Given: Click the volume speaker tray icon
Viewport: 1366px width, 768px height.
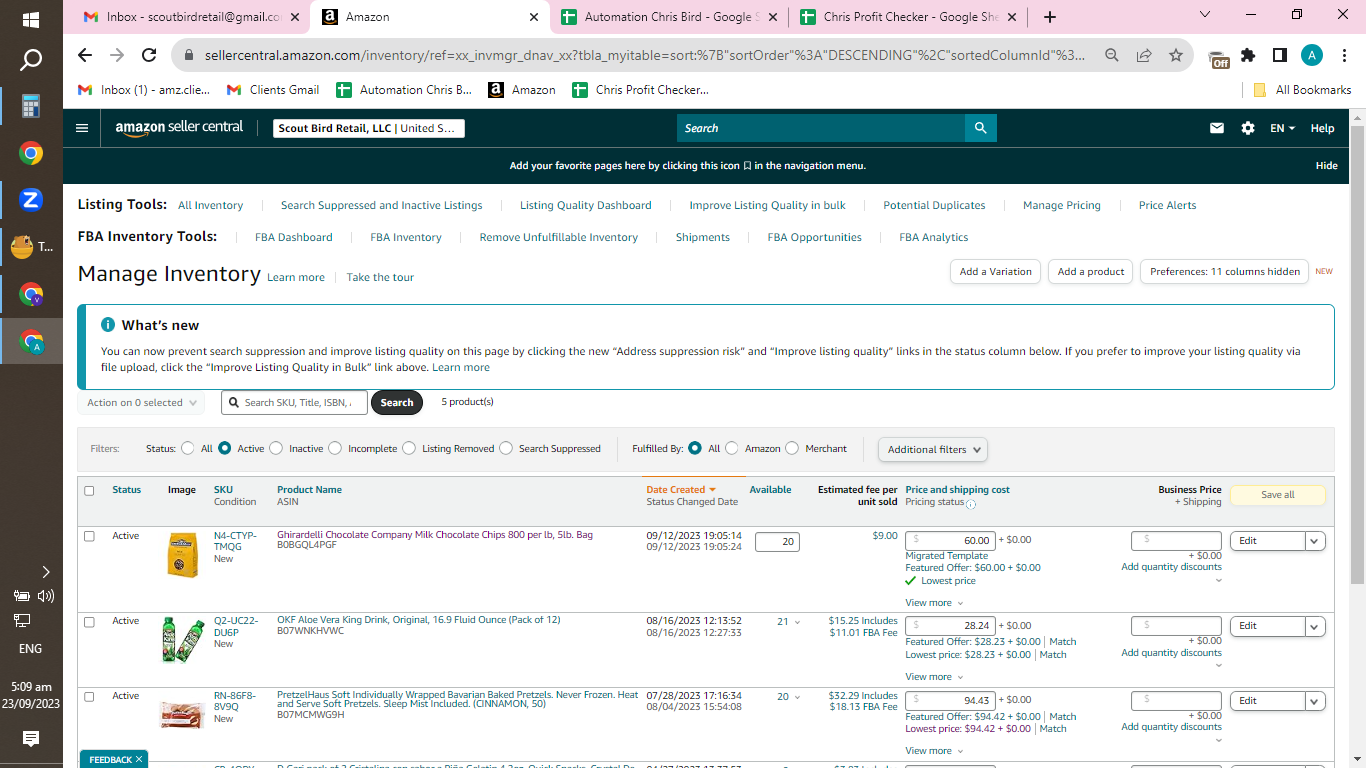Looking at the screenshot, I should 45,596.
